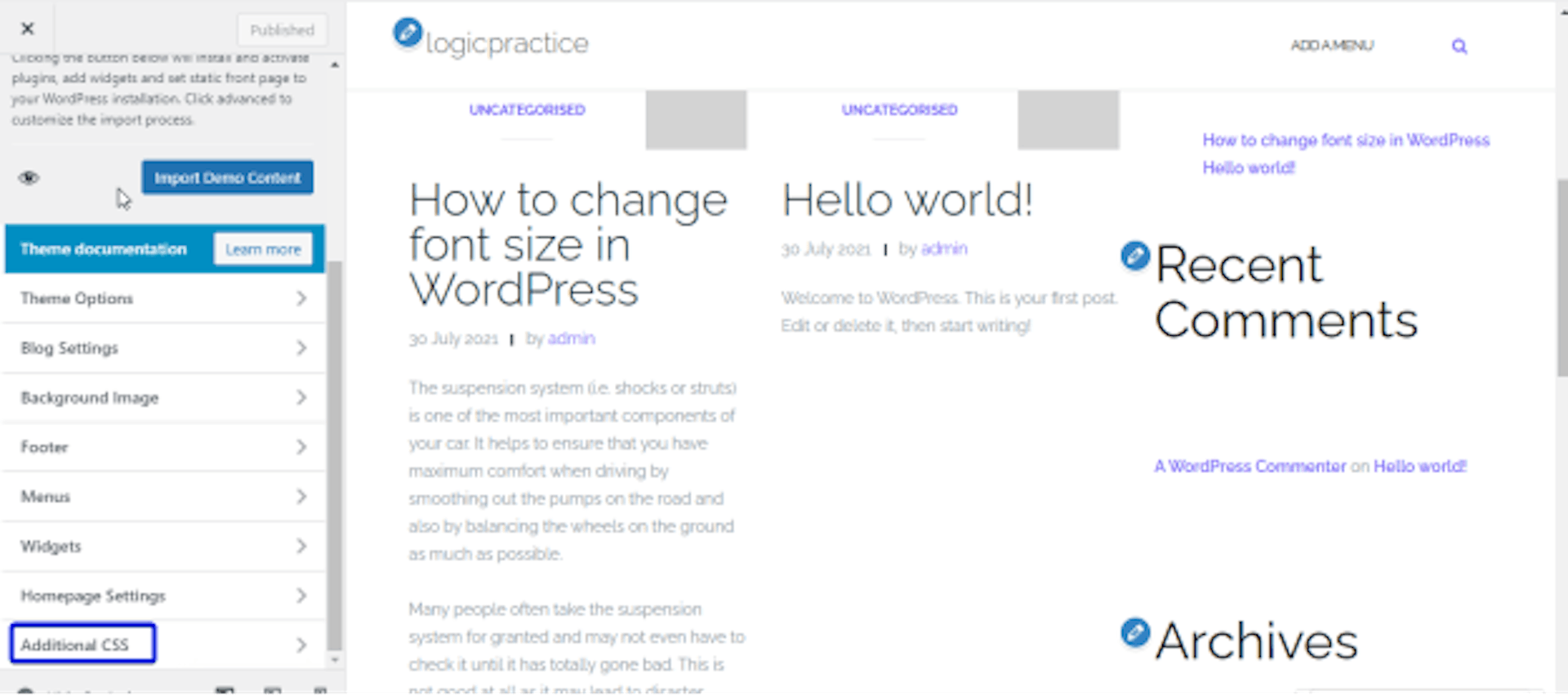Image resolution: width=1568 pixels, height=696 pixels.
Task: Click the customizer sidebar scrollbar thumb
Action: pyautogui.click(x=335, y=456)
